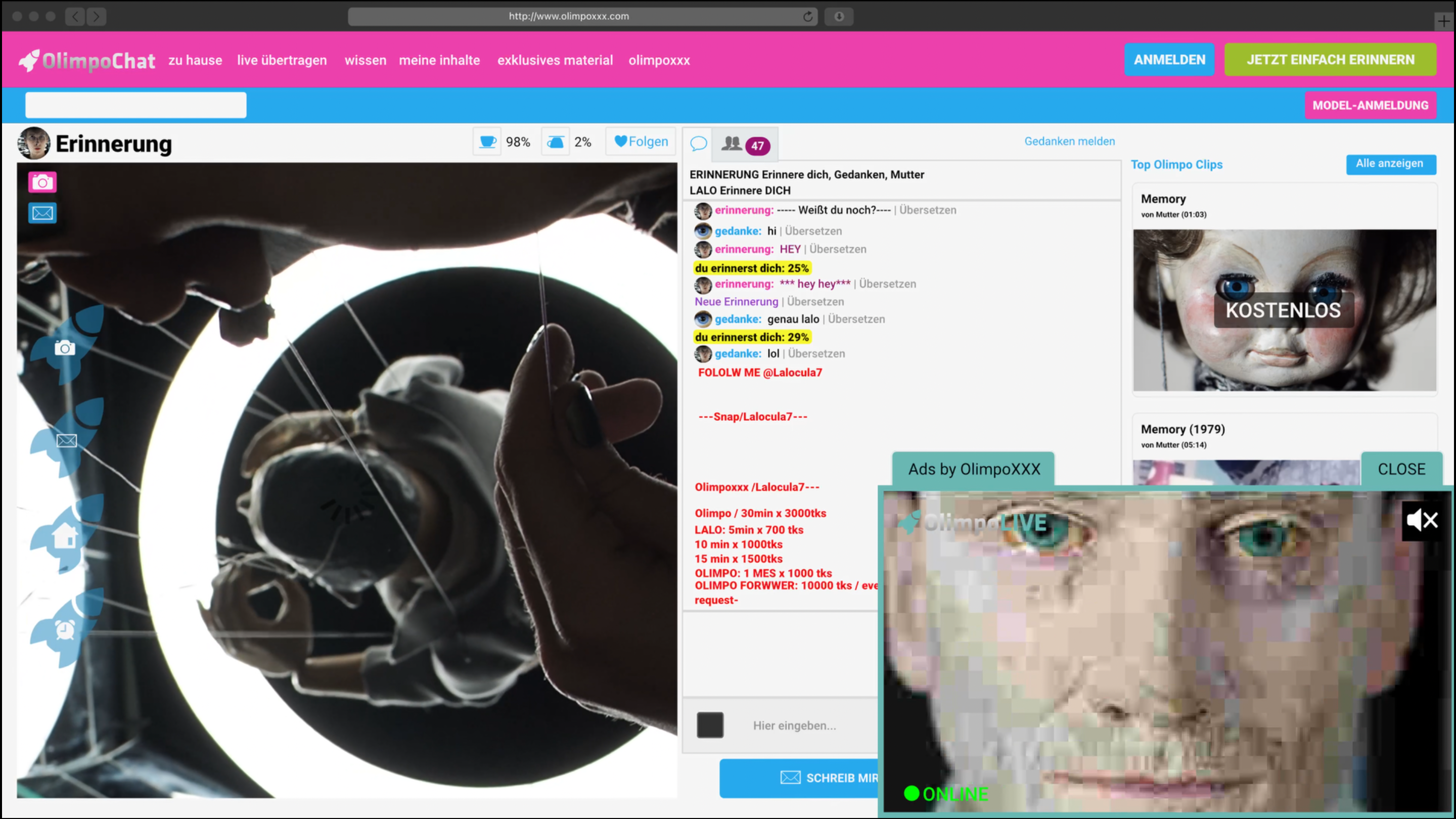1456x819 pixels.
Task: Click the thumbs-up cup 98% icon
Action: [487, 142]
